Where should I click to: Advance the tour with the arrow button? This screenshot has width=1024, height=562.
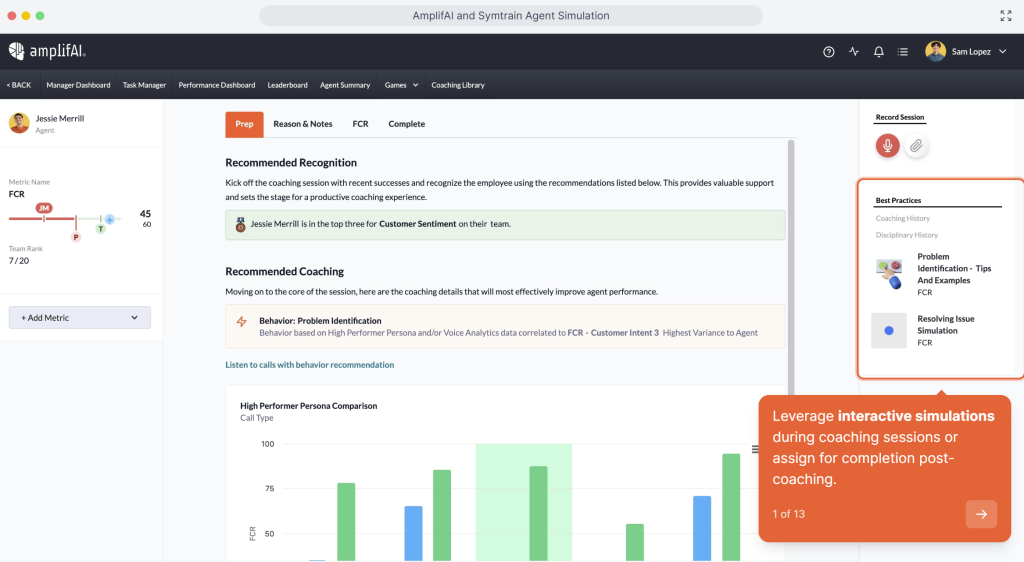[x=981, y=514]
